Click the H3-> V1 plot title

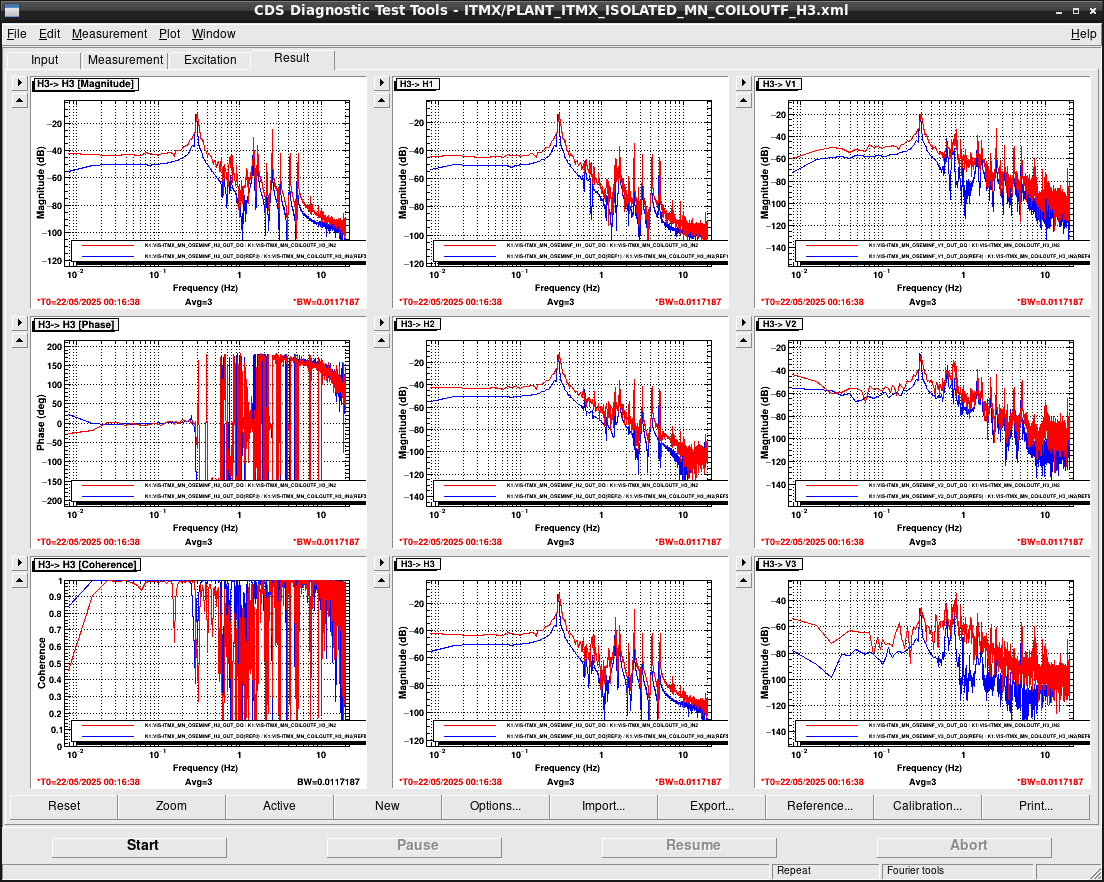779,84
